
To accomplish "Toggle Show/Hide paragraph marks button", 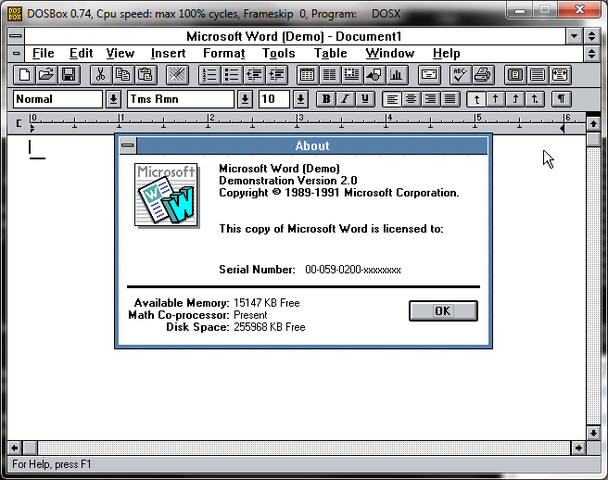I will (561, 99).
